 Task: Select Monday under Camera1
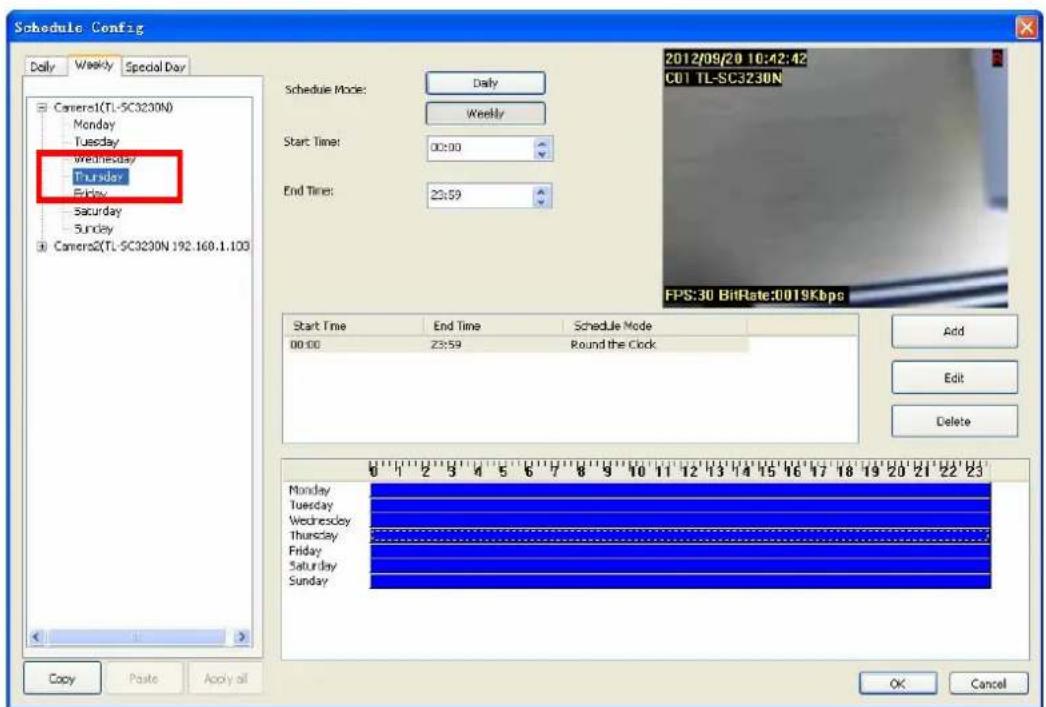pos(94,125)
